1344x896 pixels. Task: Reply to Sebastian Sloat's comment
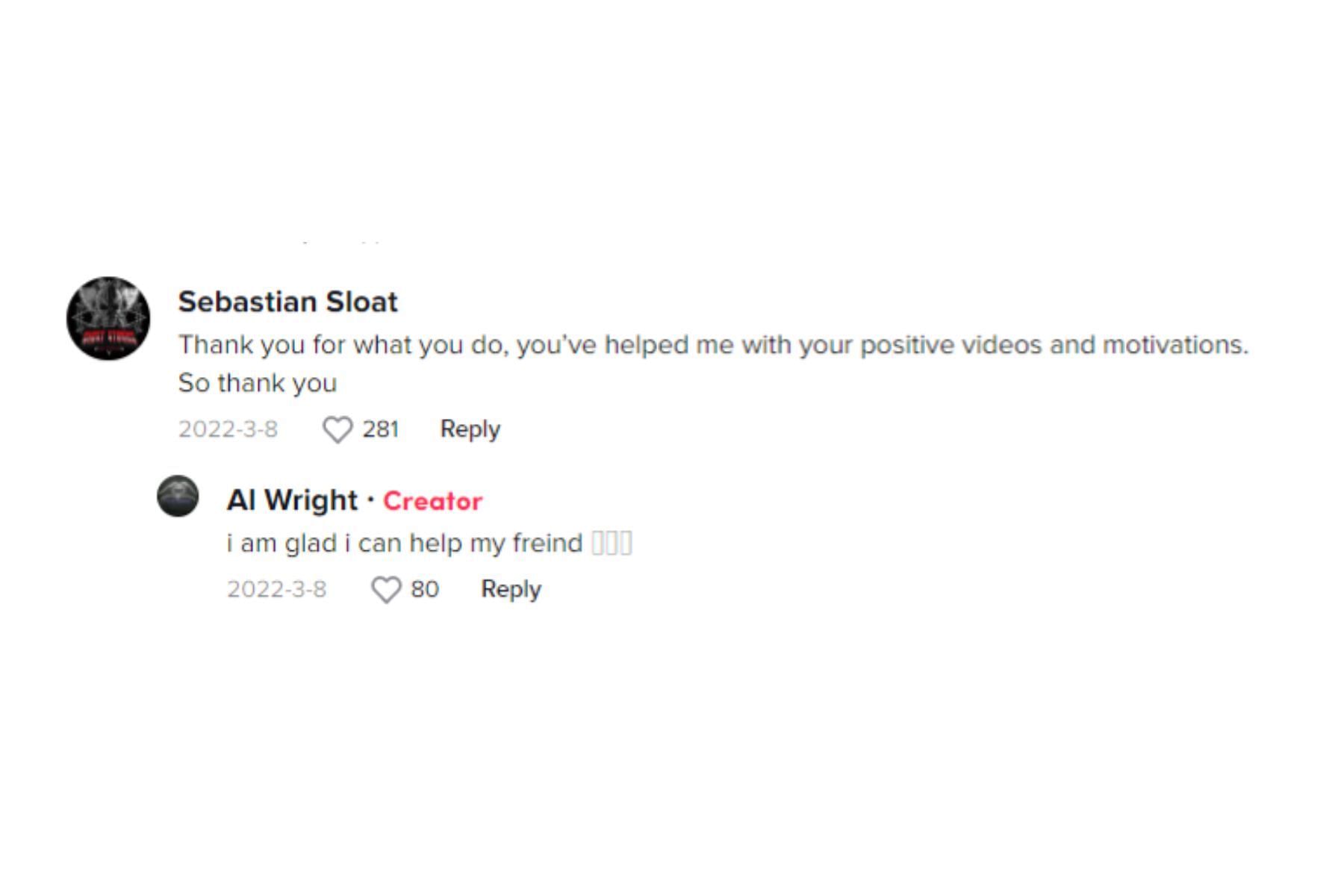470,429
